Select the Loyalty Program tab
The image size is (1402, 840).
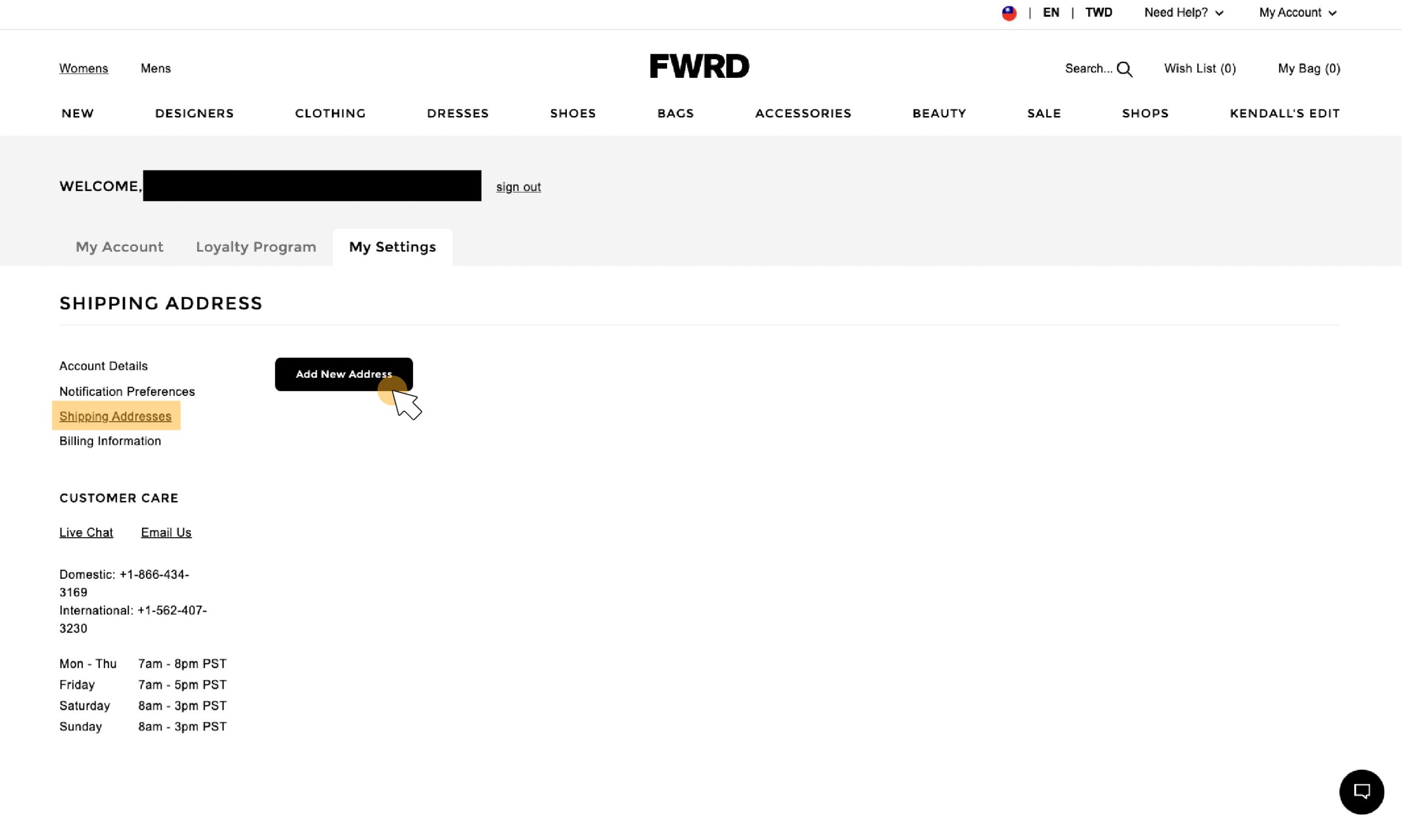(256, 247)
